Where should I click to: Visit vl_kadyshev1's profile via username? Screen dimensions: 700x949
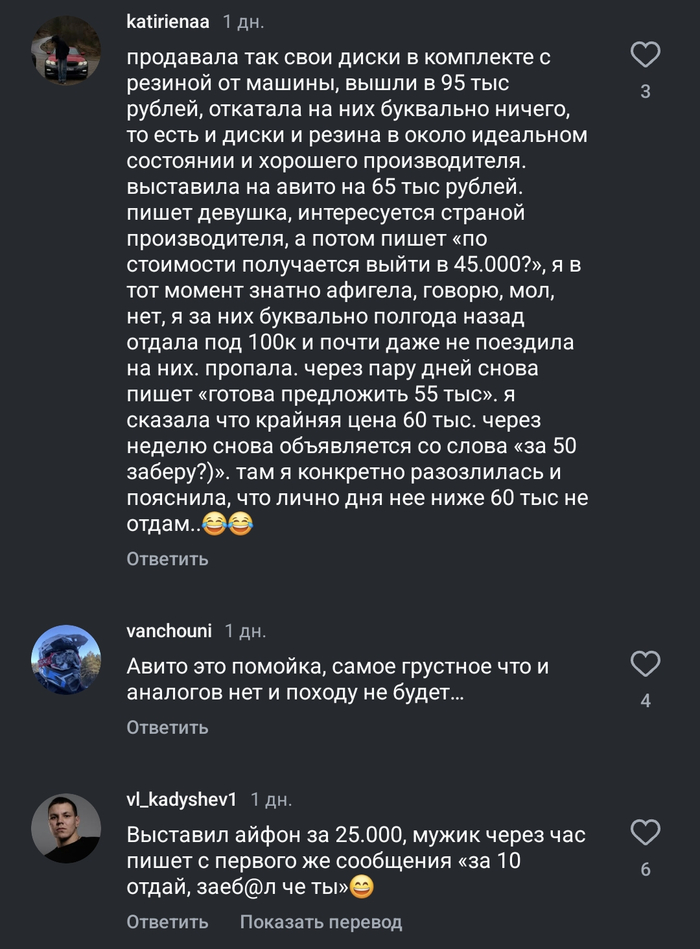pyautogui.click(x=182, y=800)
